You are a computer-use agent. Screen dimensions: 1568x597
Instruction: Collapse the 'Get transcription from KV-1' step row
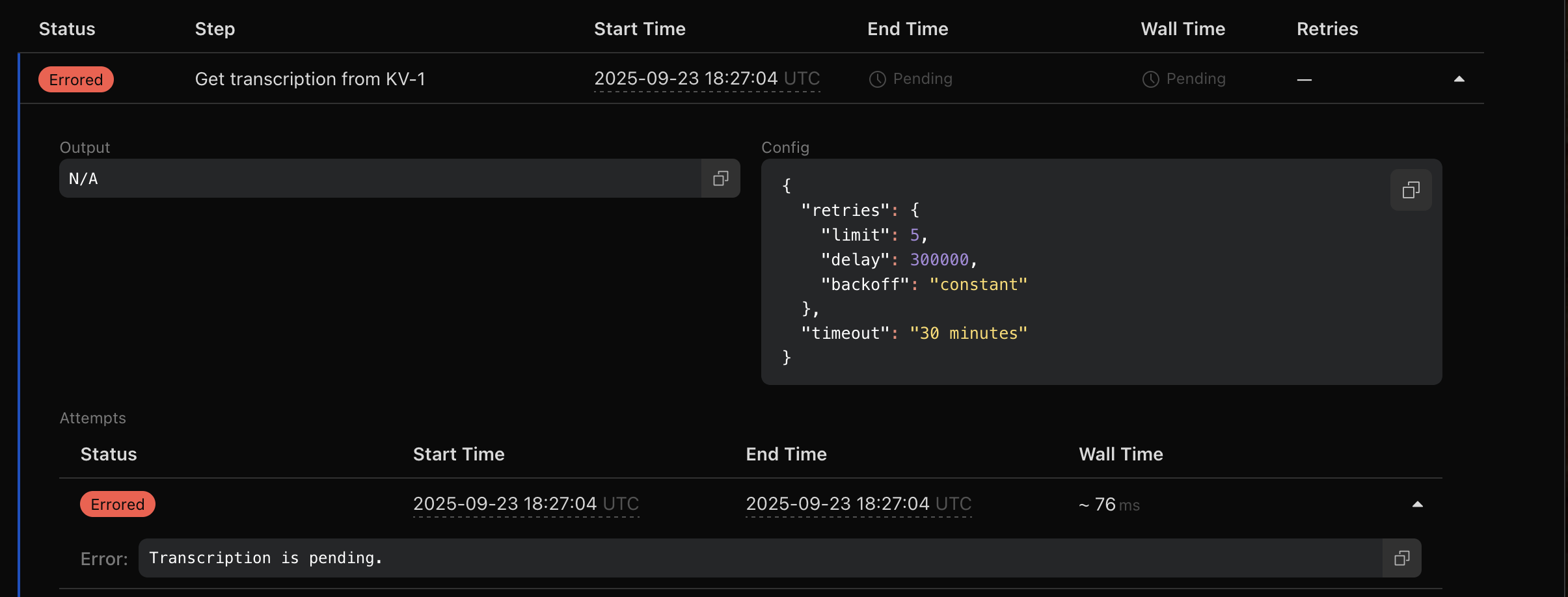(x=1459, y=79)
